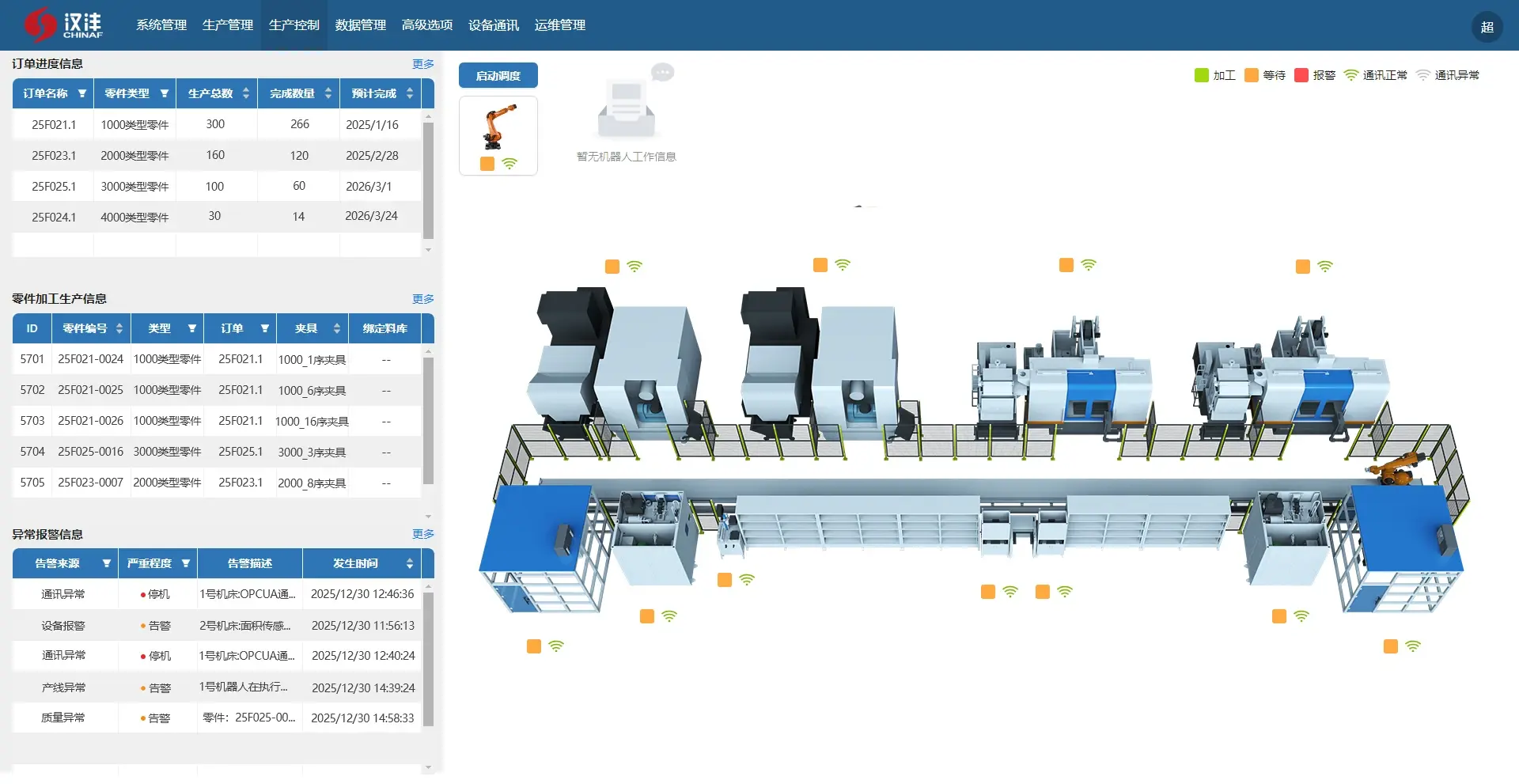Sort by 零件编号 column arrows
This screenshot has width=1519, height=784.
(x=119, y=328)
